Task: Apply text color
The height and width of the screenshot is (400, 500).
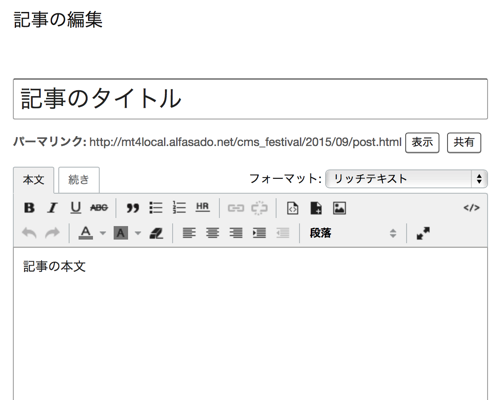Action: 86,233
